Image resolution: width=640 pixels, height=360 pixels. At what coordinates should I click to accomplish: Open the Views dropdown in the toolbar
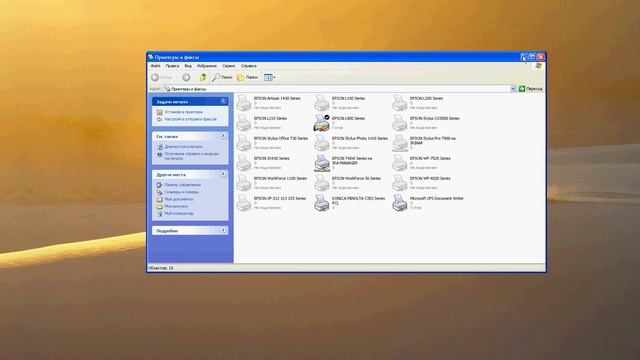pyautogui.click(x=269, y=77)
